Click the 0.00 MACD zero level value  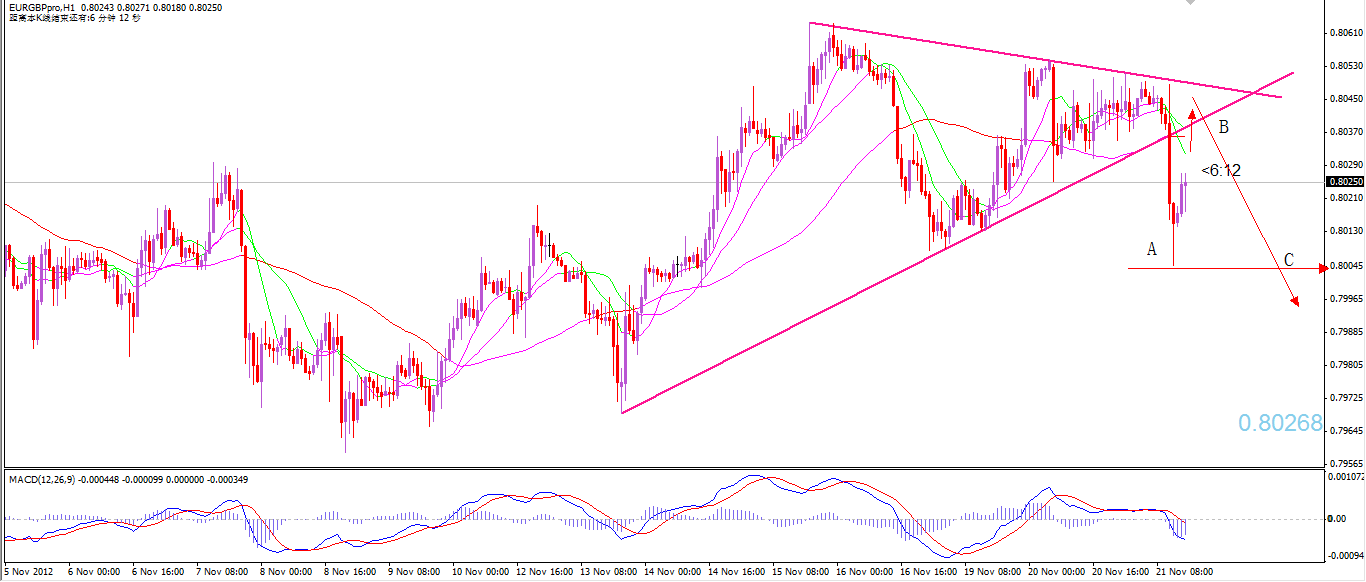coord(1336,519)
